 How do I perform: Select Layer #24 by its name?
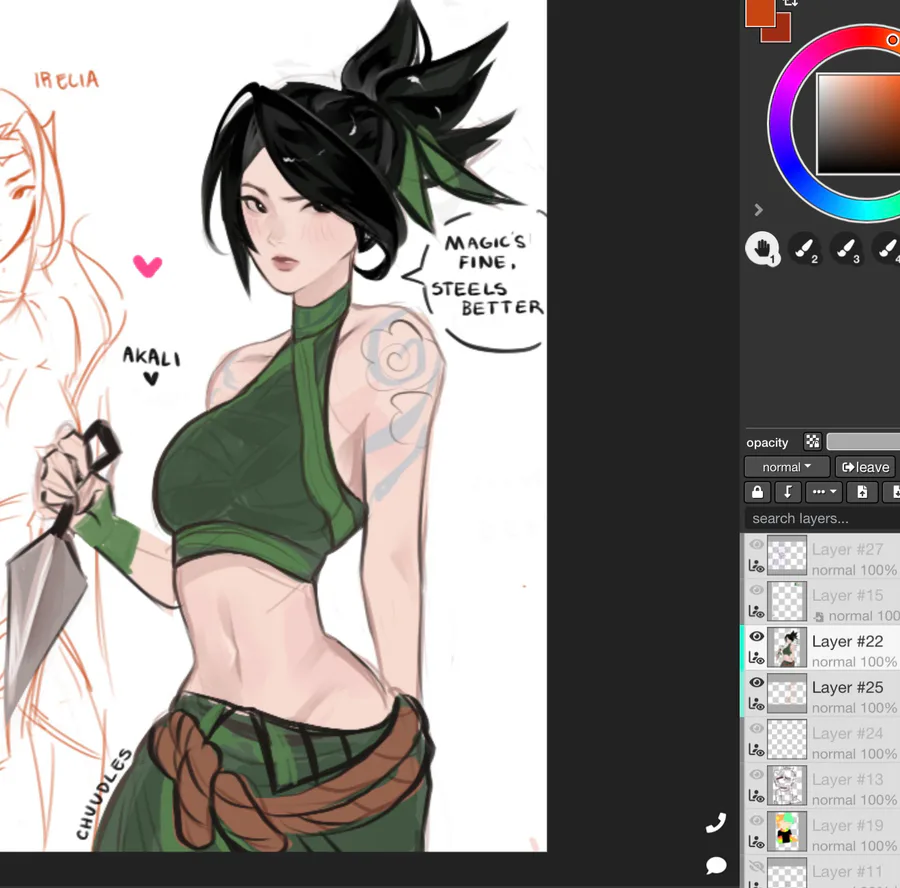point(847,734)
